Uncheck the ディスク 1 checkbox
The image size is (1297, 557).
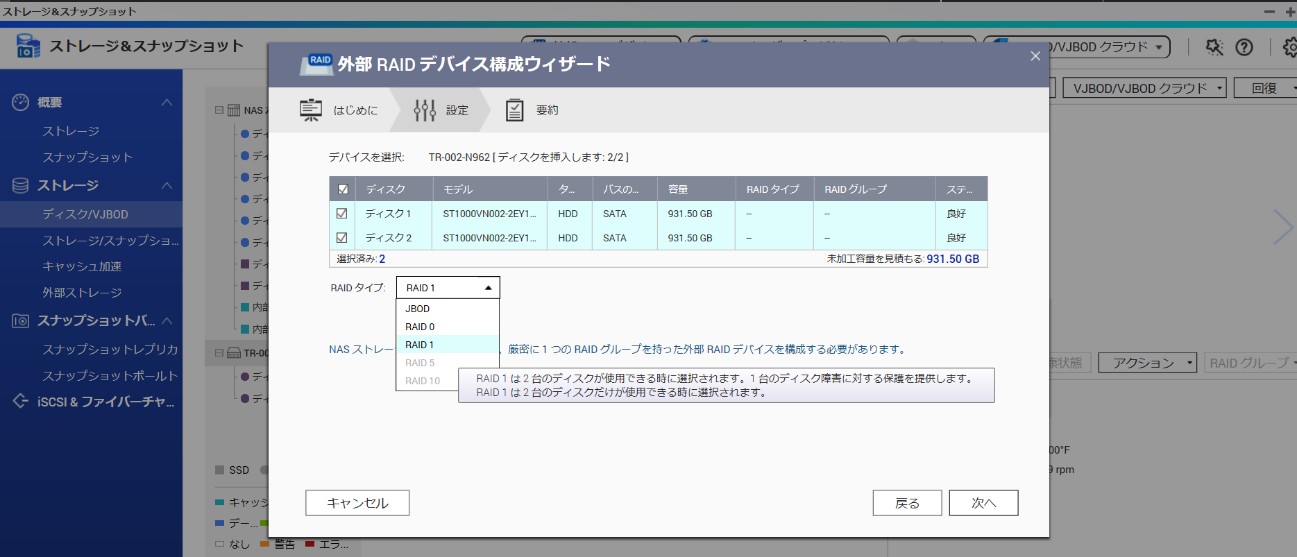pos(343,213)
